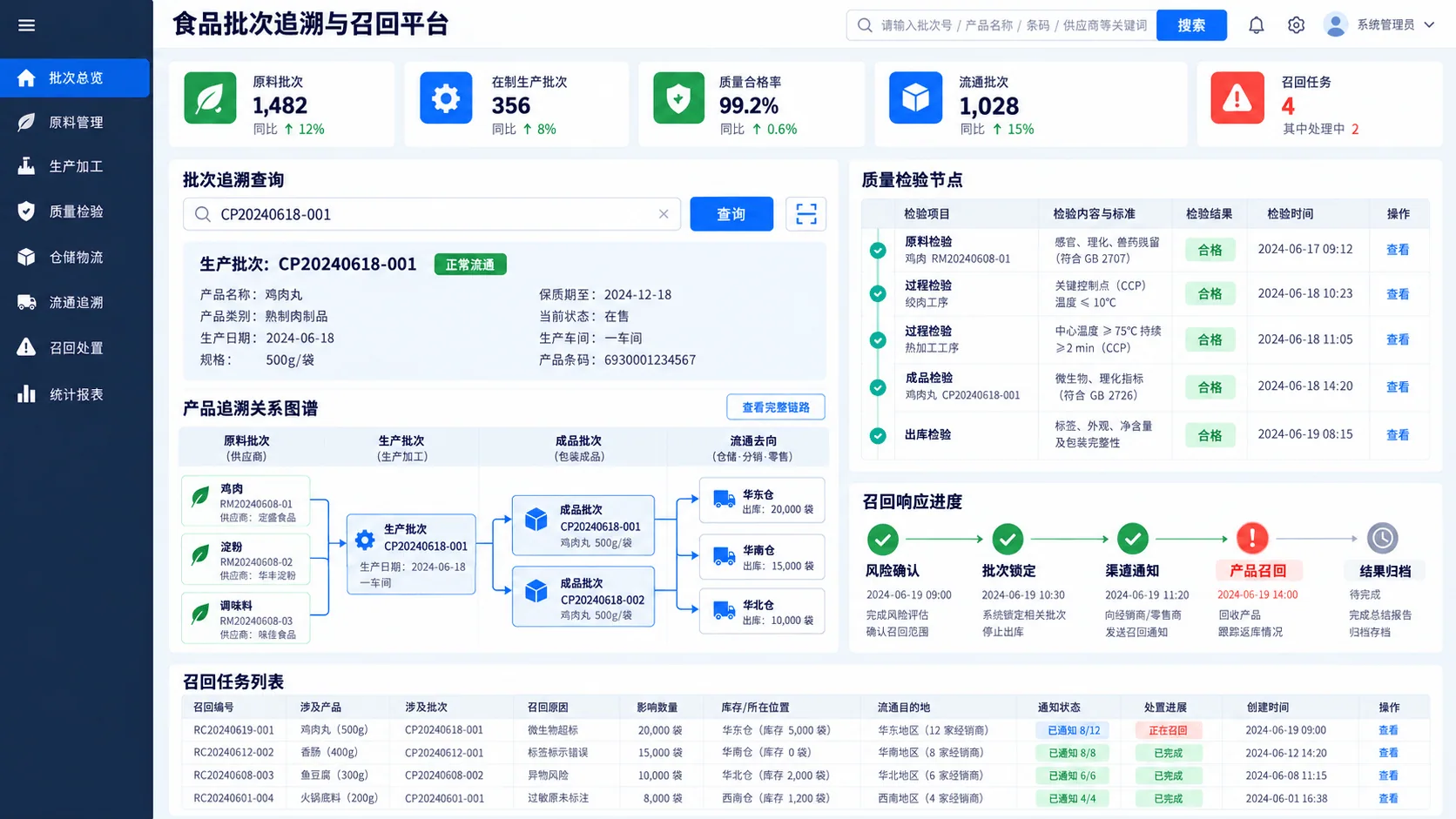This screenshot has width=1456, height=819.
Task: Select the 生产批次 CP20240618-001 graph node
Action: (411, 554)
